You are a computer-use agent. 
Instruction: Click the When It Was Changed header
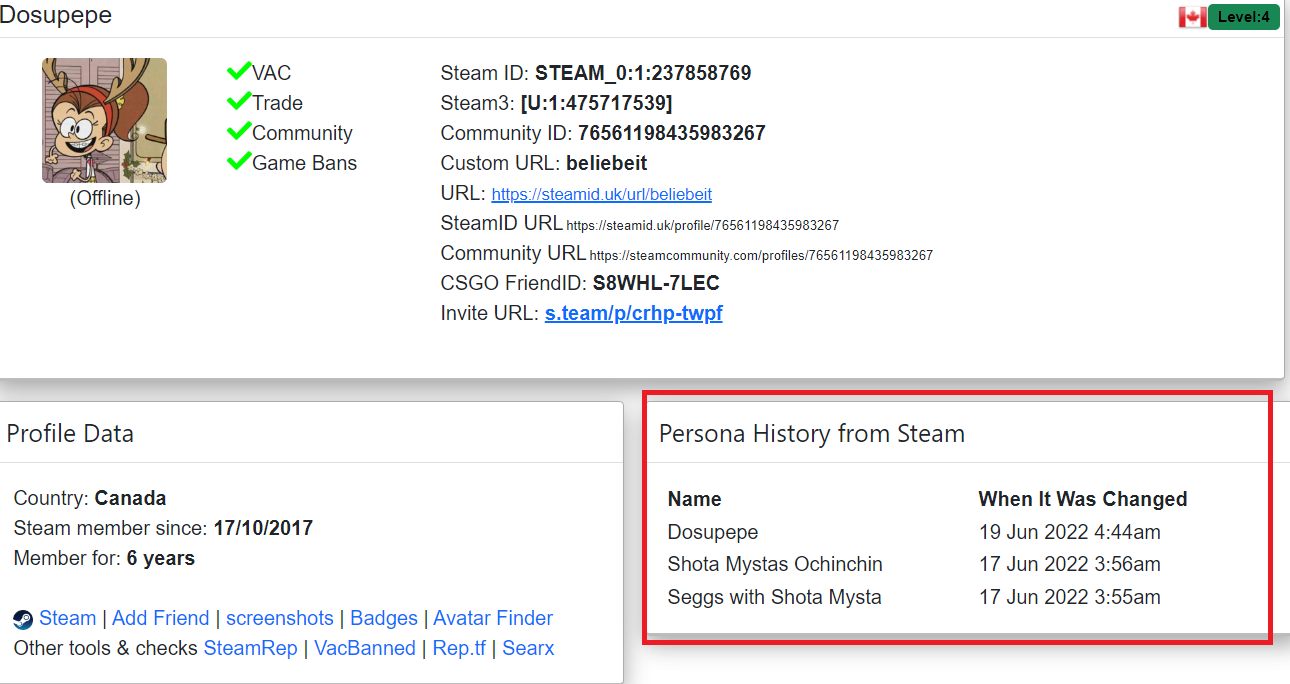pos(1083,499)
